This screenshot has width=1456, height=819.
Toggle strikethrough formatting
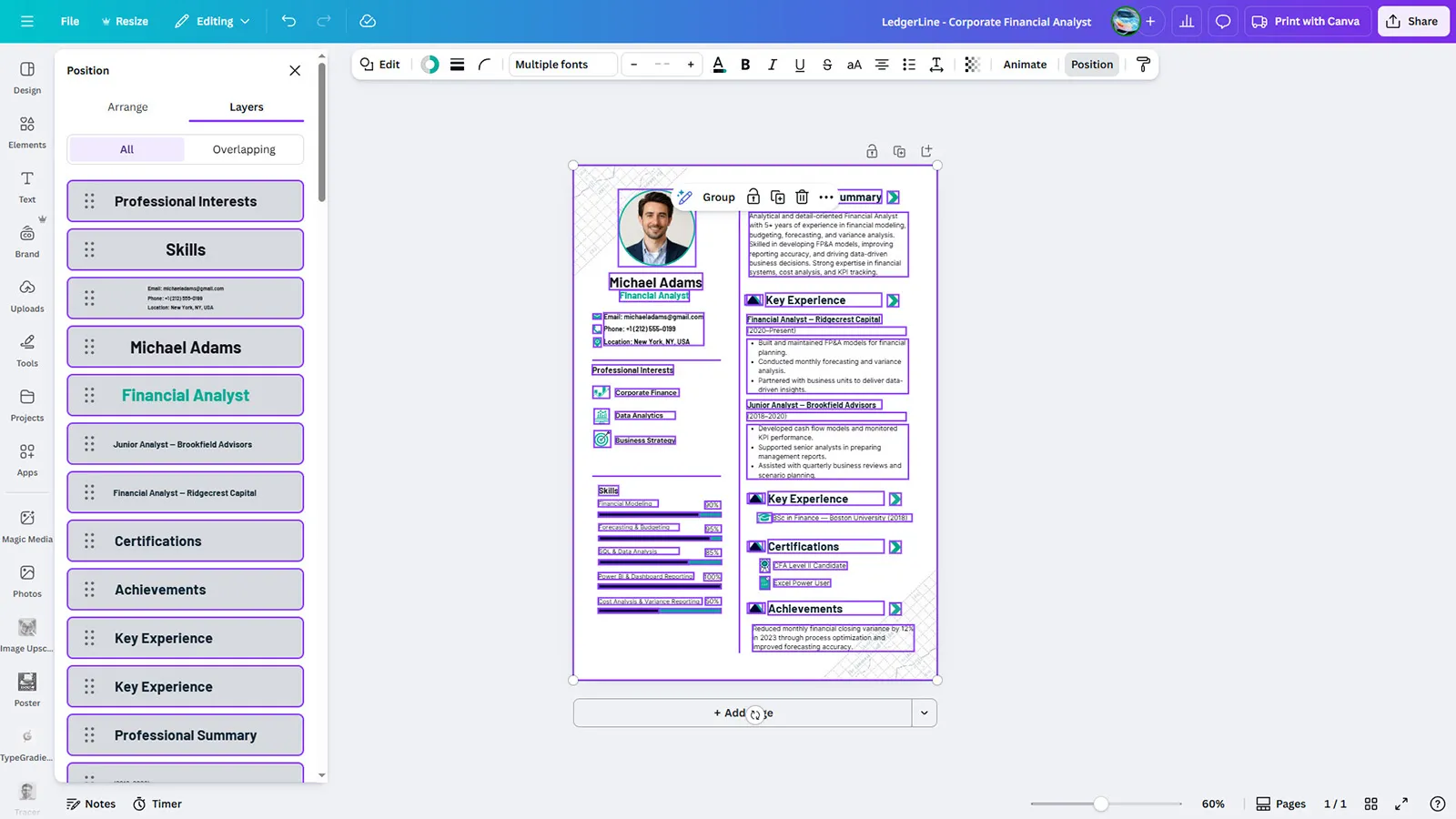pos(826,65)
